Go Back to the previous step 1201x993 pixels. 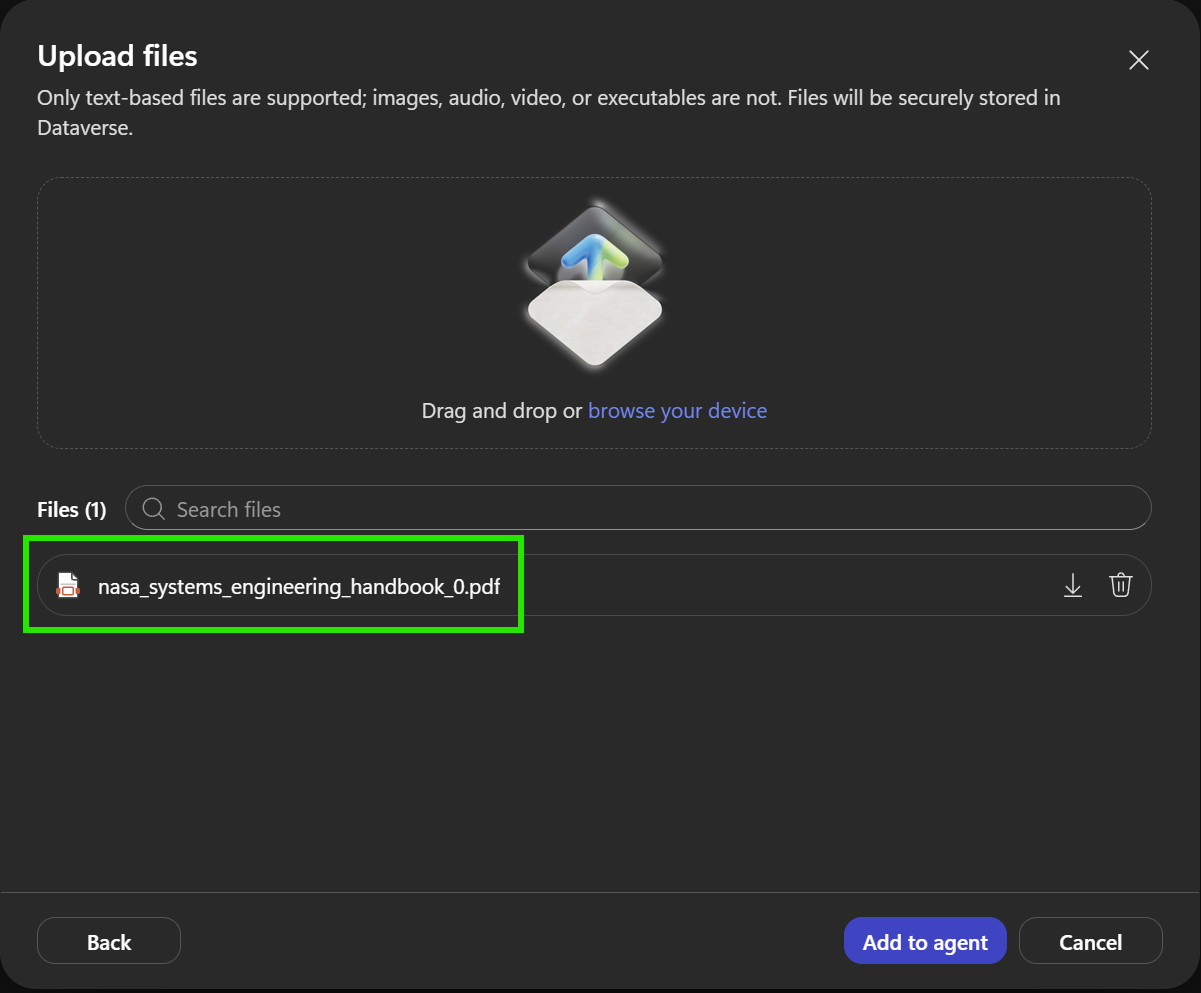(109, 941)
